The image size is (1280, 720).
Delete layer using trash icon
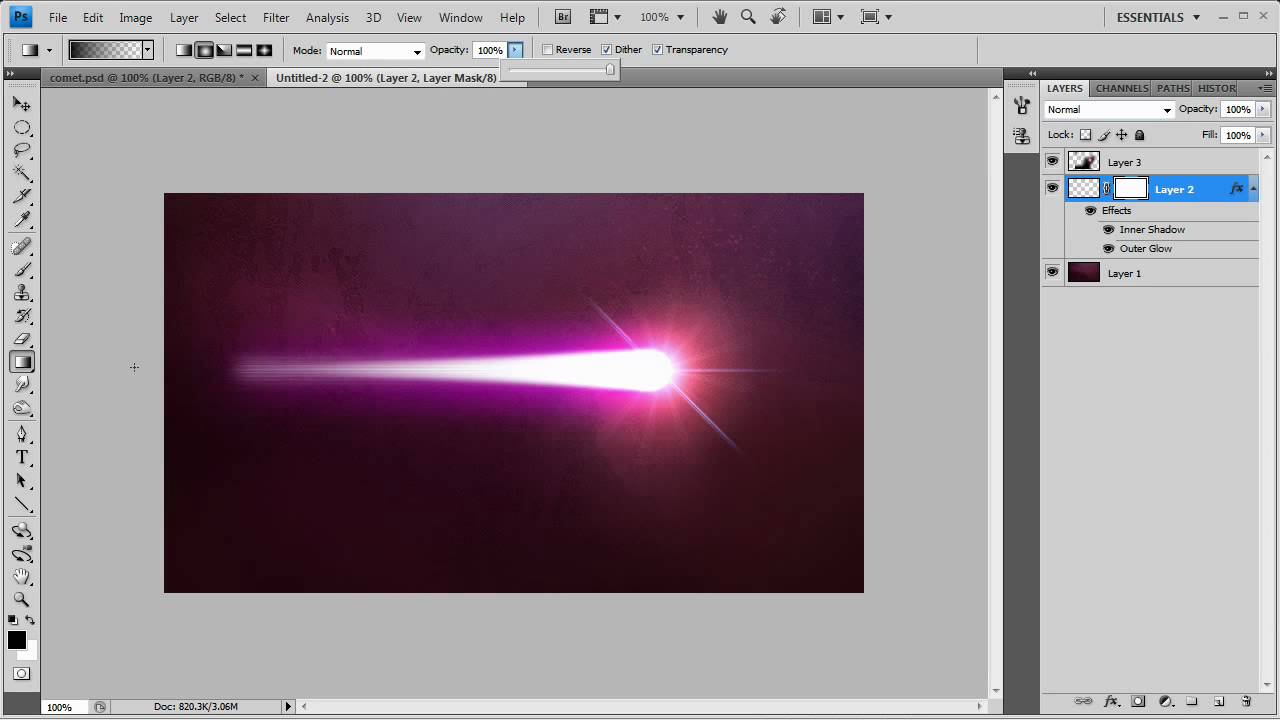(x=1246, y=702)
